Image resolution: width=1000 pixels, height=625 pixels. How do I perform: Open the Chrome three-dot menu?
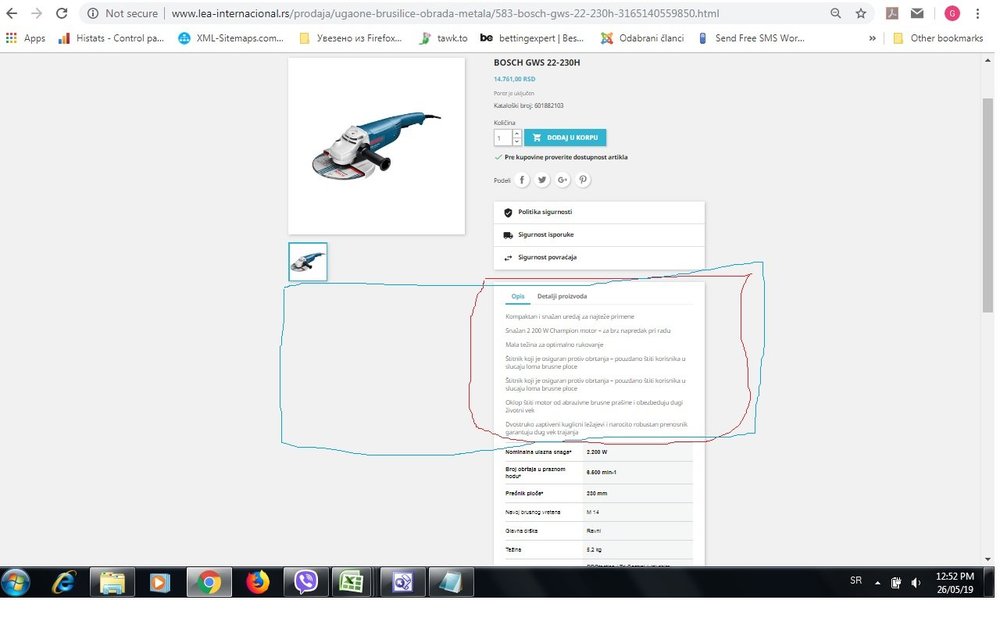(x=978, y=13)
